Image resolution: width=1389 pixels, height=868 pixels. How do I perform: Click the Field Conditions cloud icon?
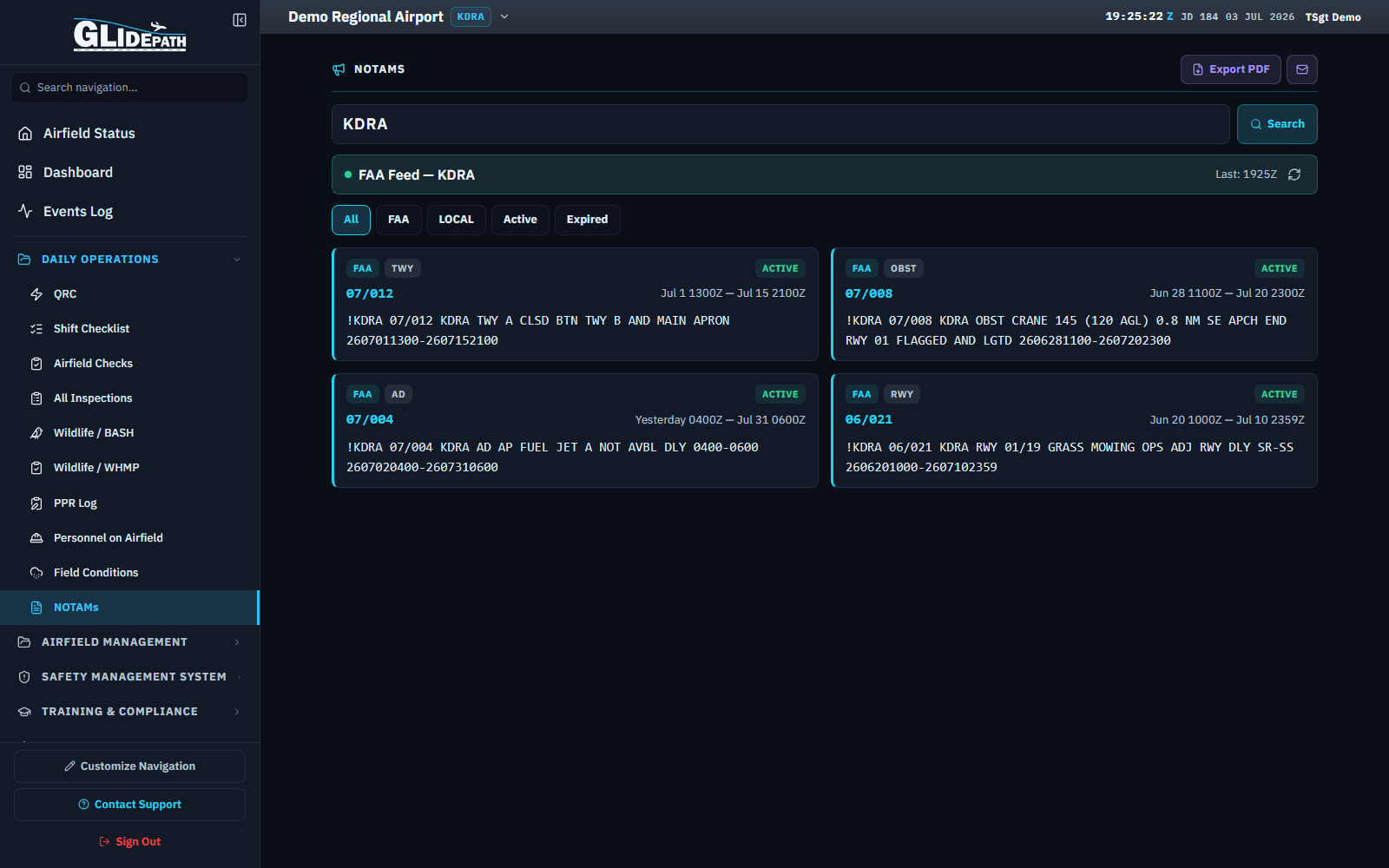[36, 573]
